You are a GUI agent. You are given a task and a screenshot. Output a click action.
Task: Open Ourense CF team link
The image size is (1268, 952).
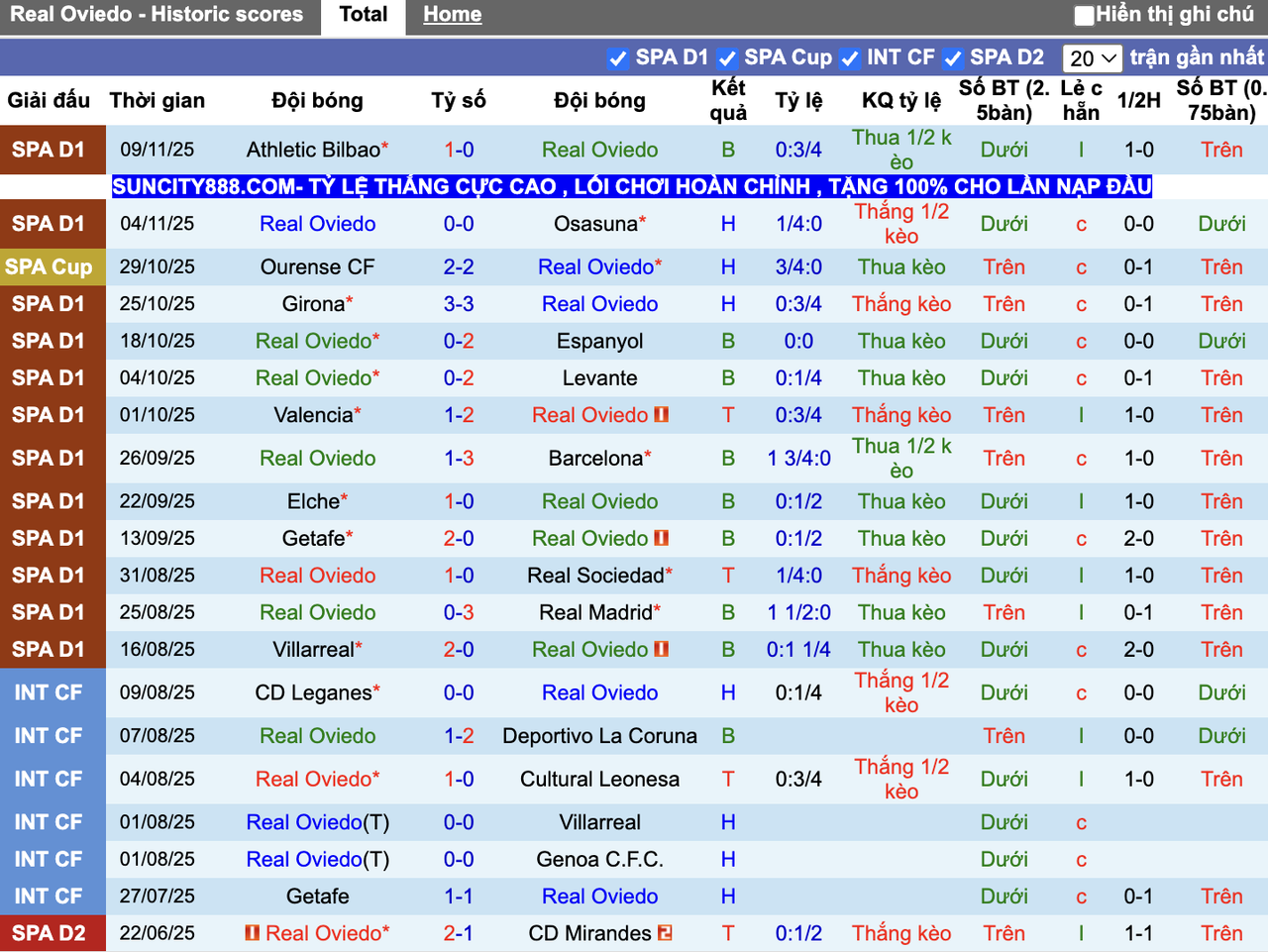[318, 266]
